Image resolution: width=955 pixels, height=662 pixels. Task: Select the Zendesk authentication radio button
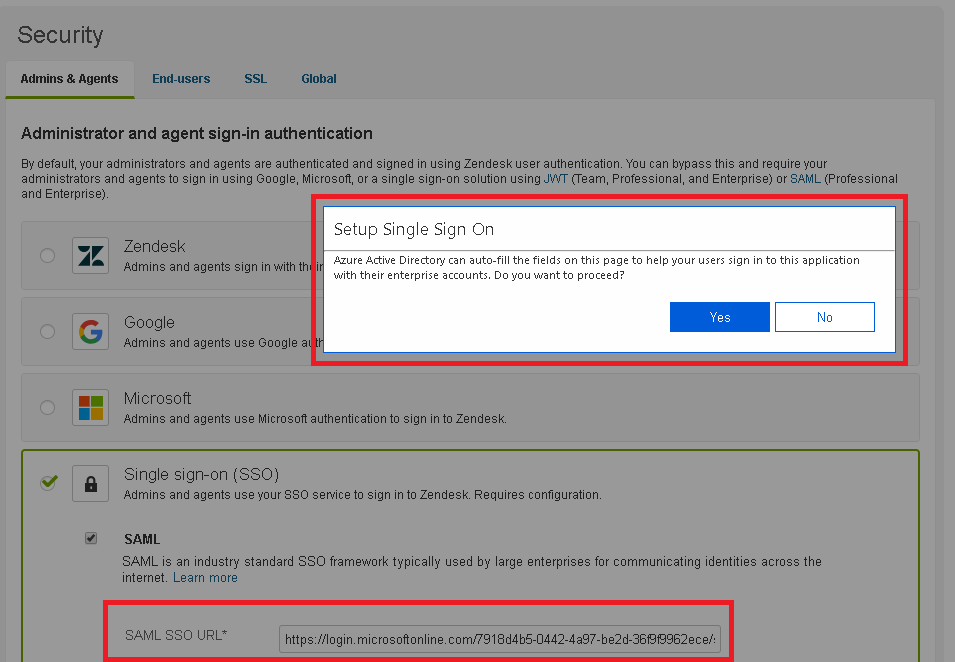(48, 255)
